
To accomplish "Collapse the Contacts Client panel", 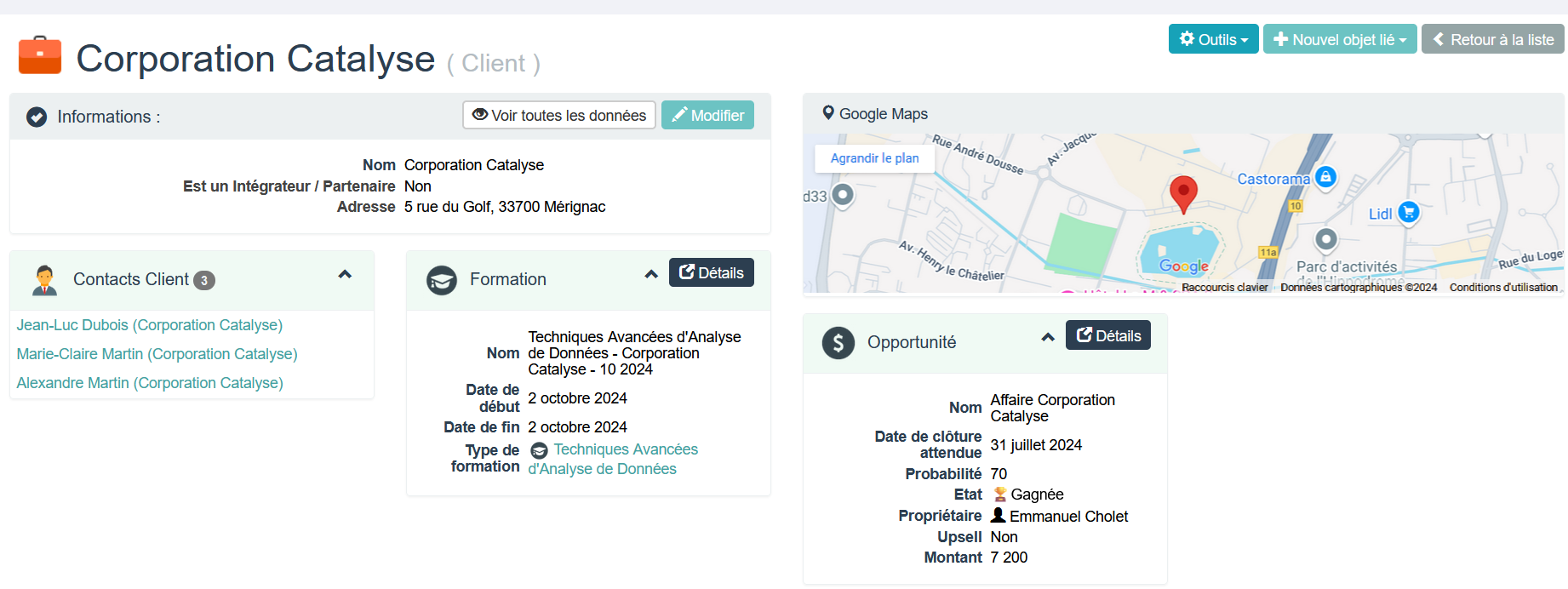I will (345, 274).
